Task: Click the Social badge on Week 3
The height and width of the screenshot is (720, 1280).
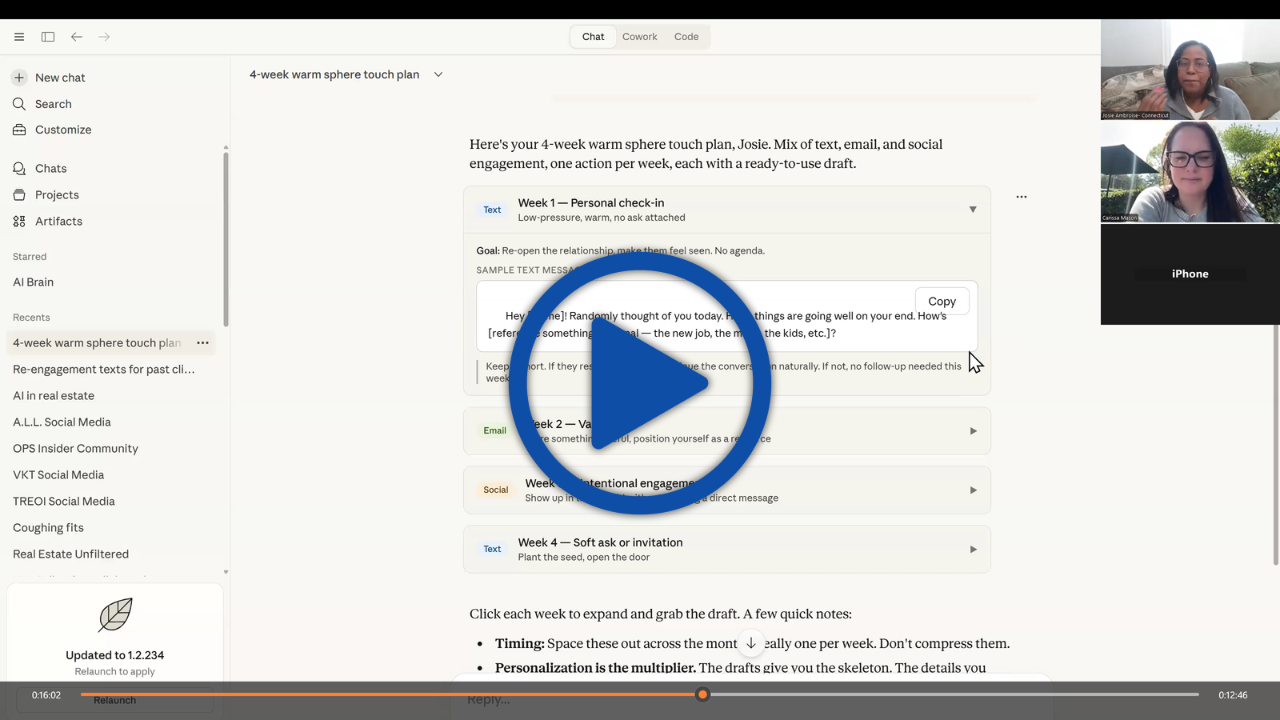Action: click(x=496, y=490)
